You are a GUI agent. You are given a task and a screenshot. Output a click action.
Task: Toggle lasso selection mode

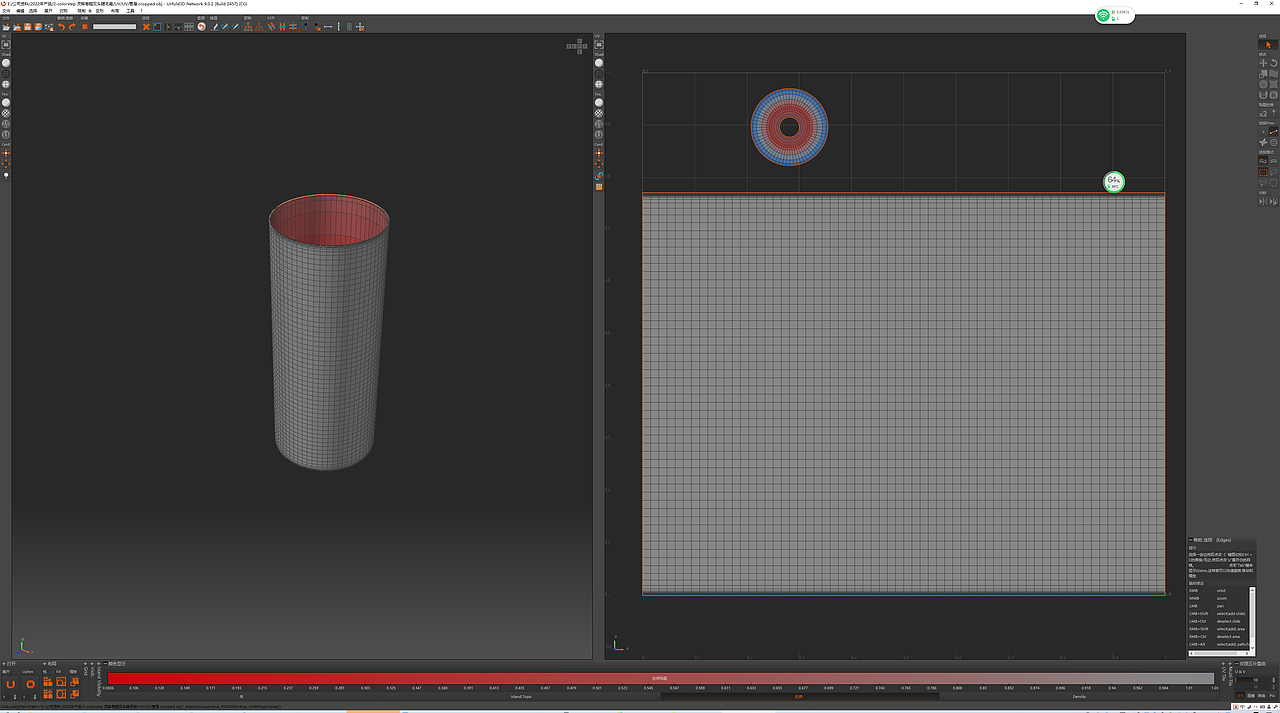click(x=1274, y=172)
